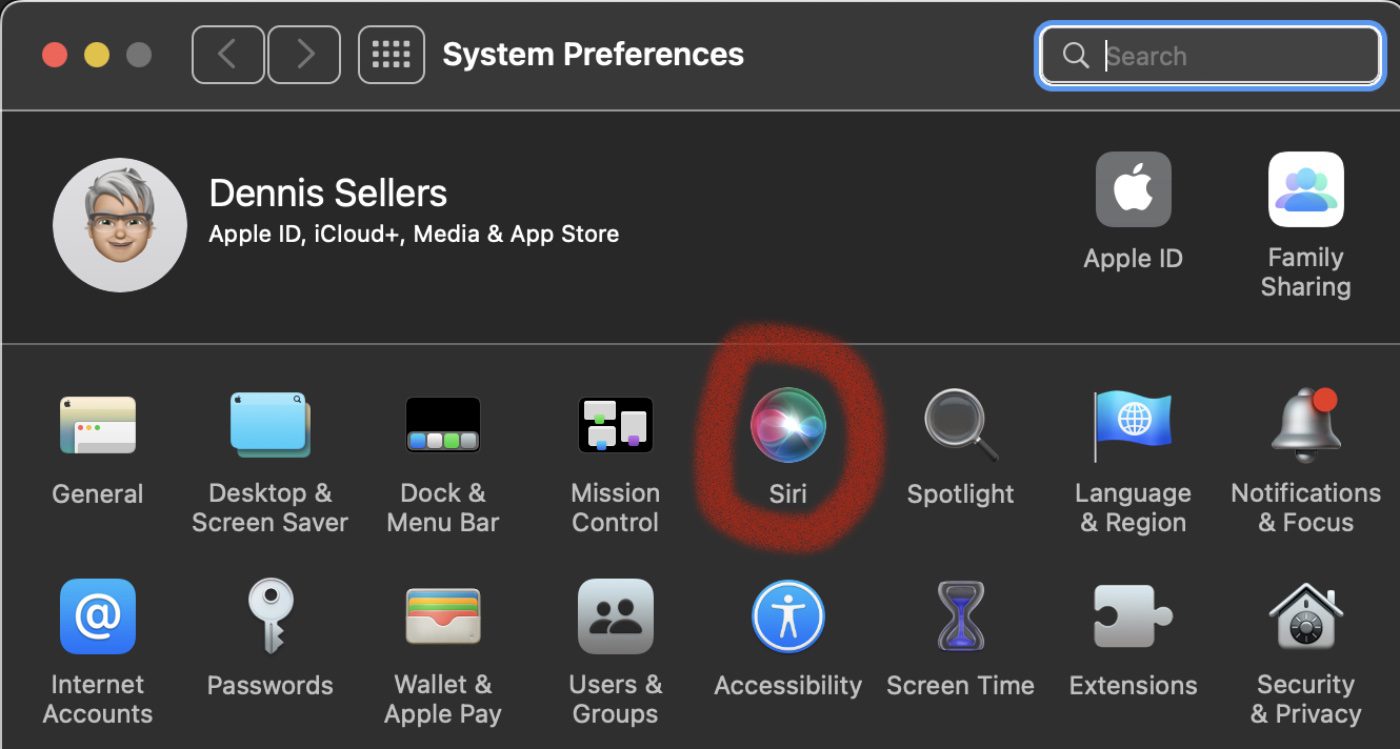Open Spotlight preferences
The height and width of the screenshot is (749, 1400).
960,425
